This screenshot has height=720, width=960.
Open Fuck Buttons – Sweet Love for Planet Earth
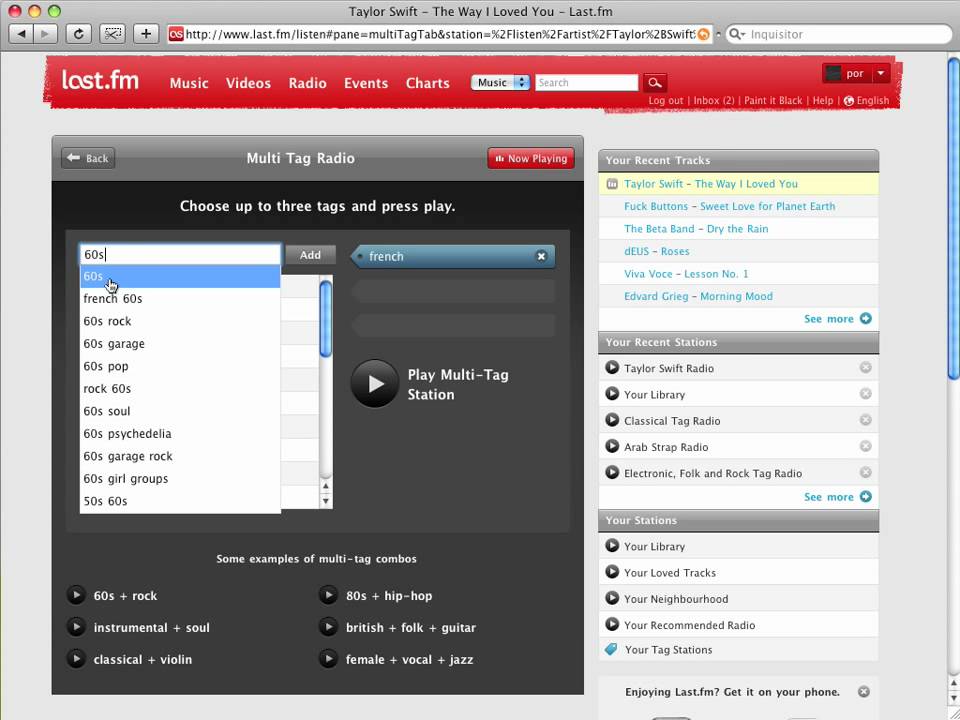click(729, 206)
